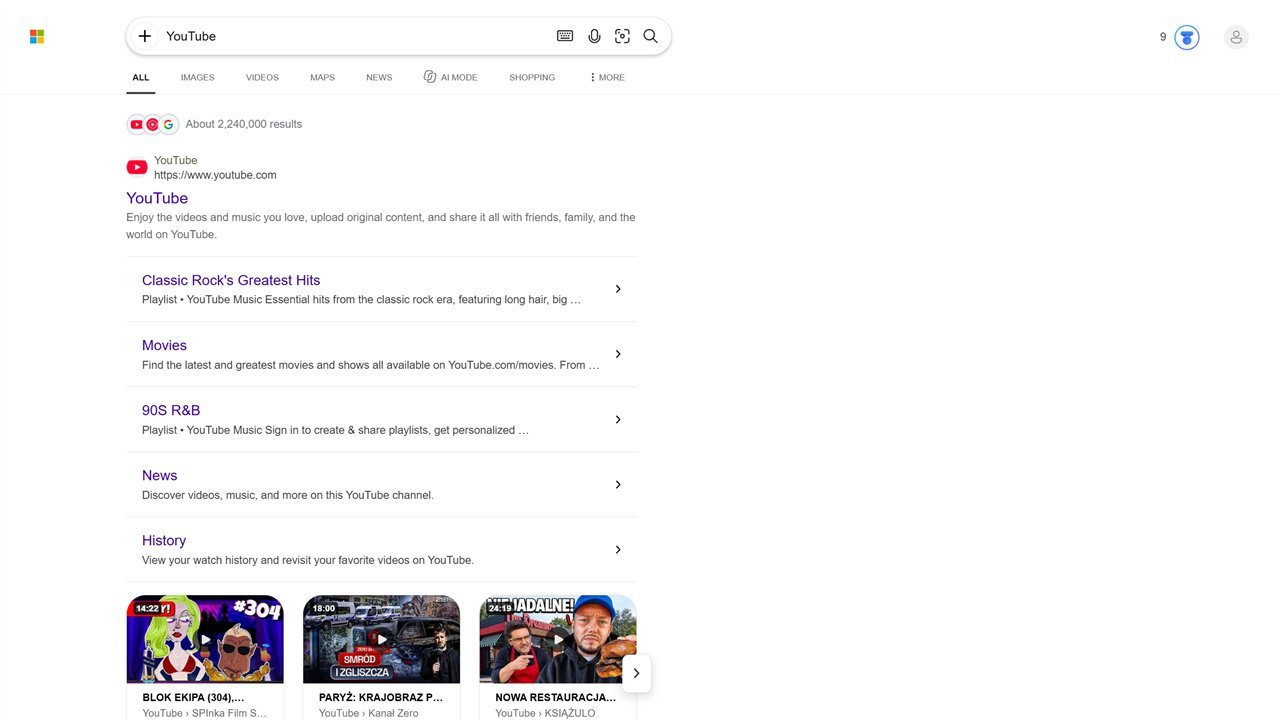Click the Microsoft logo icon

coord(37,37)
